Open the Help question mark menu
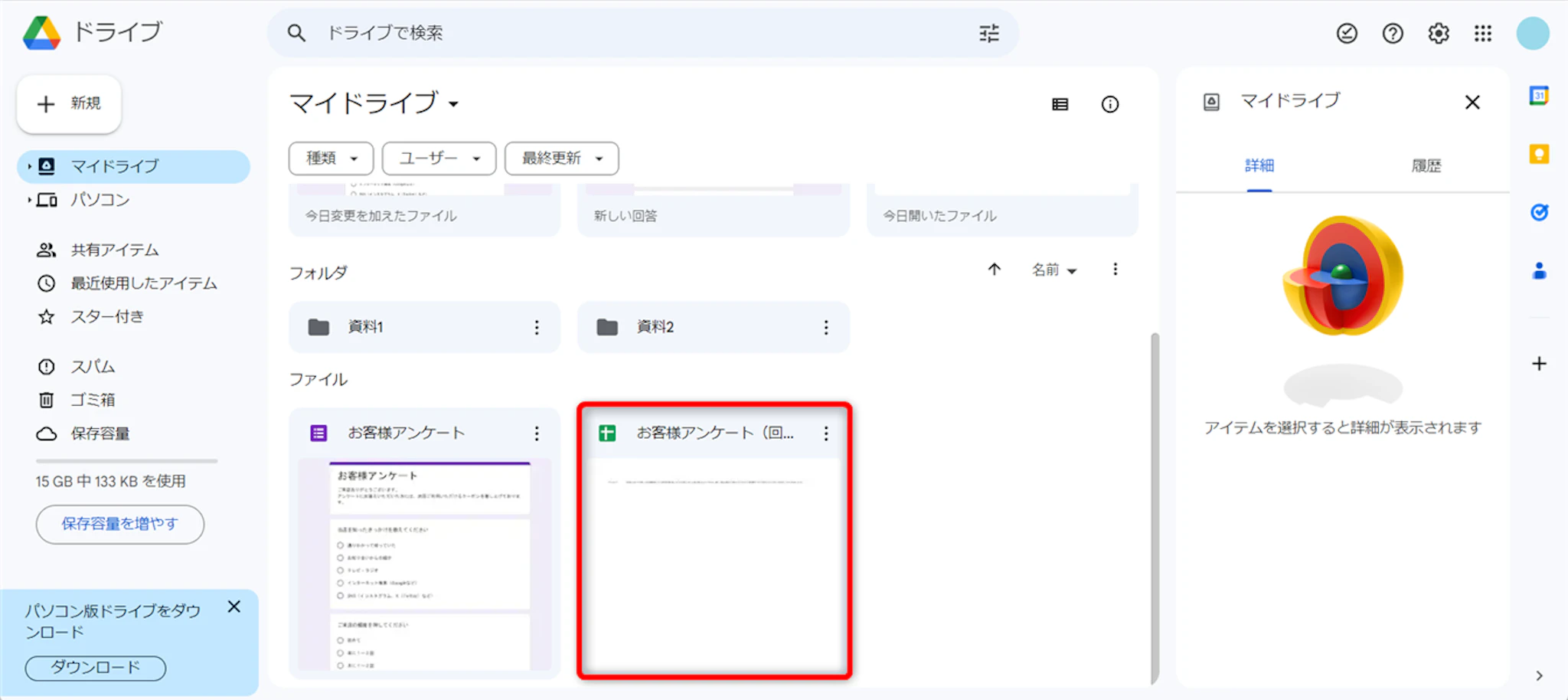Image resolution: width=1568 pixels, height=700 pixels. pyautogui.click(x=1393, y=33)
